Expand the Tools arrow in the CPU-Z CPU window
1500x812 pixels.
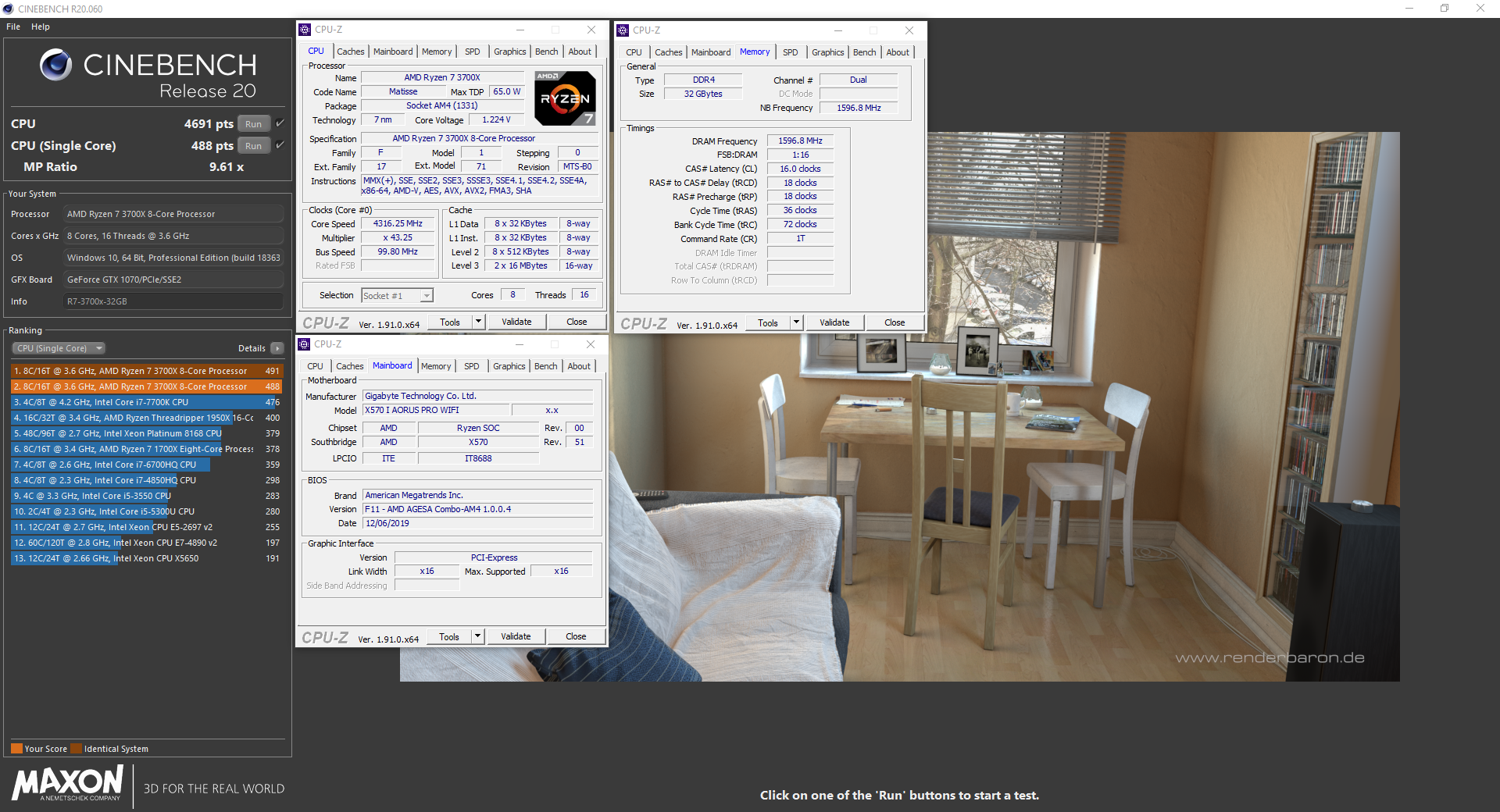[x=478, y=322]
